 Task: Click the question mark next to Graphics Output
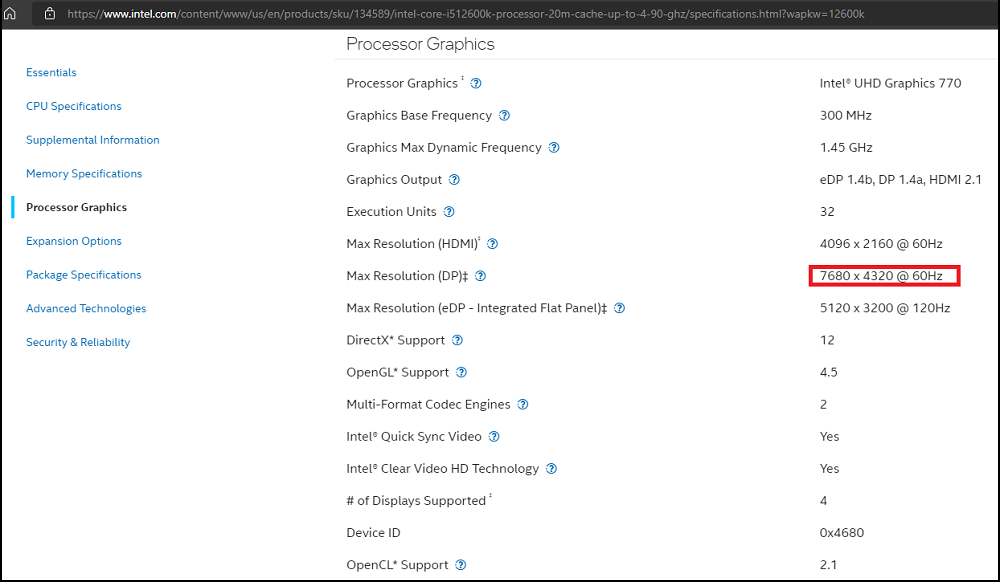pos(454,179)
